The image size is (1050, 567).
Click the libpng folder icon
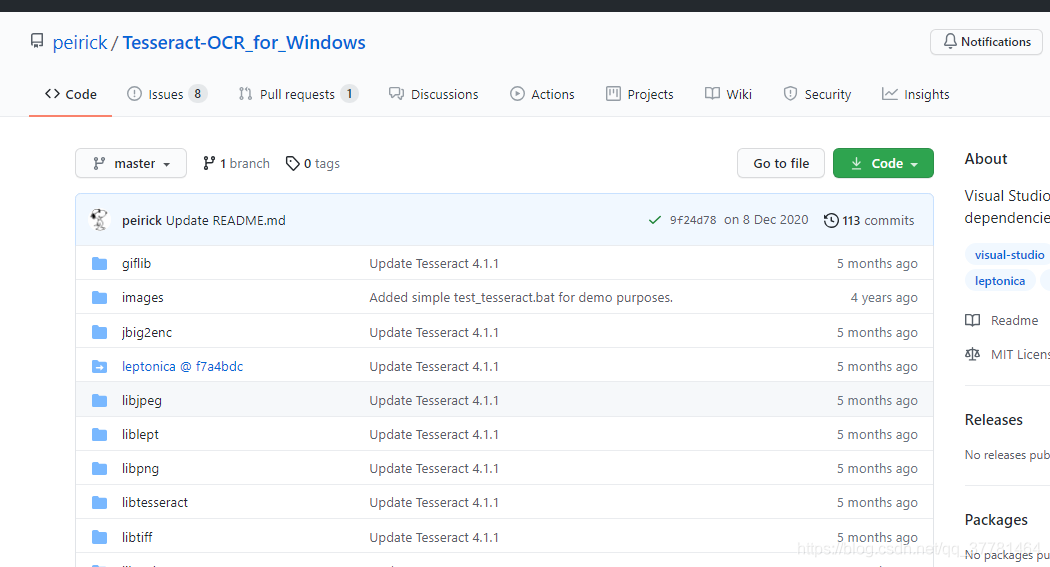tap(100, 469)
